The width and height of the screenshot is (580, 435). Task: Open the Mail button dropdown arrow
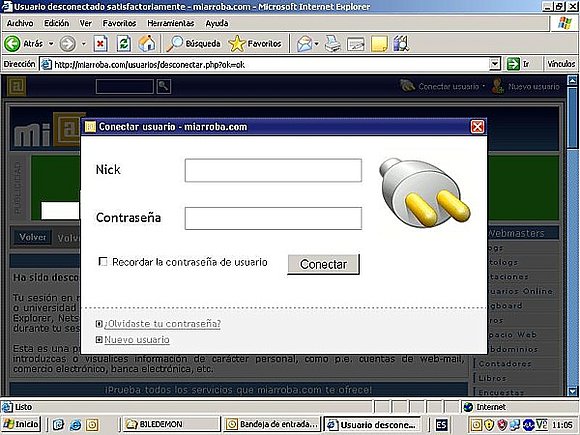(317, 44)
